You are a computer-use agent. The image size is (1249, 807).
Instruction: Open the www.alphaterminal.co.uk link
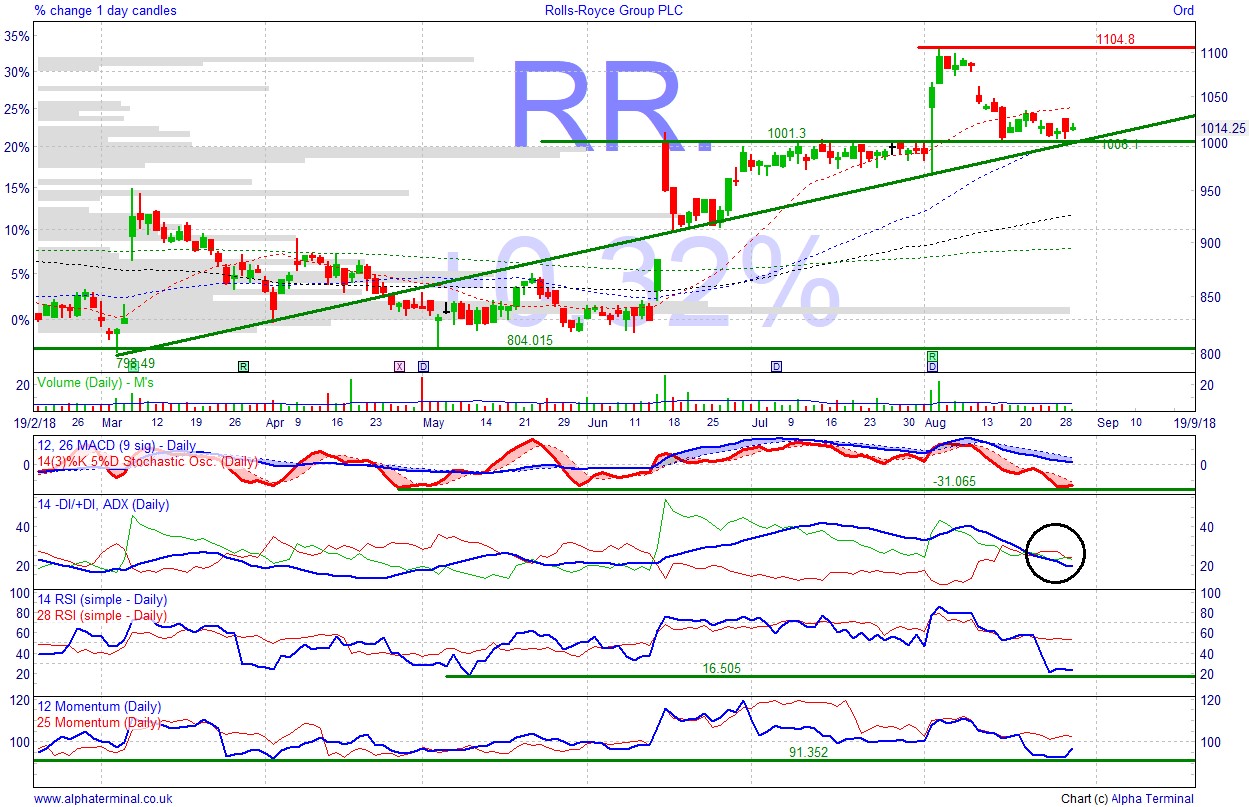click(103, 799)
